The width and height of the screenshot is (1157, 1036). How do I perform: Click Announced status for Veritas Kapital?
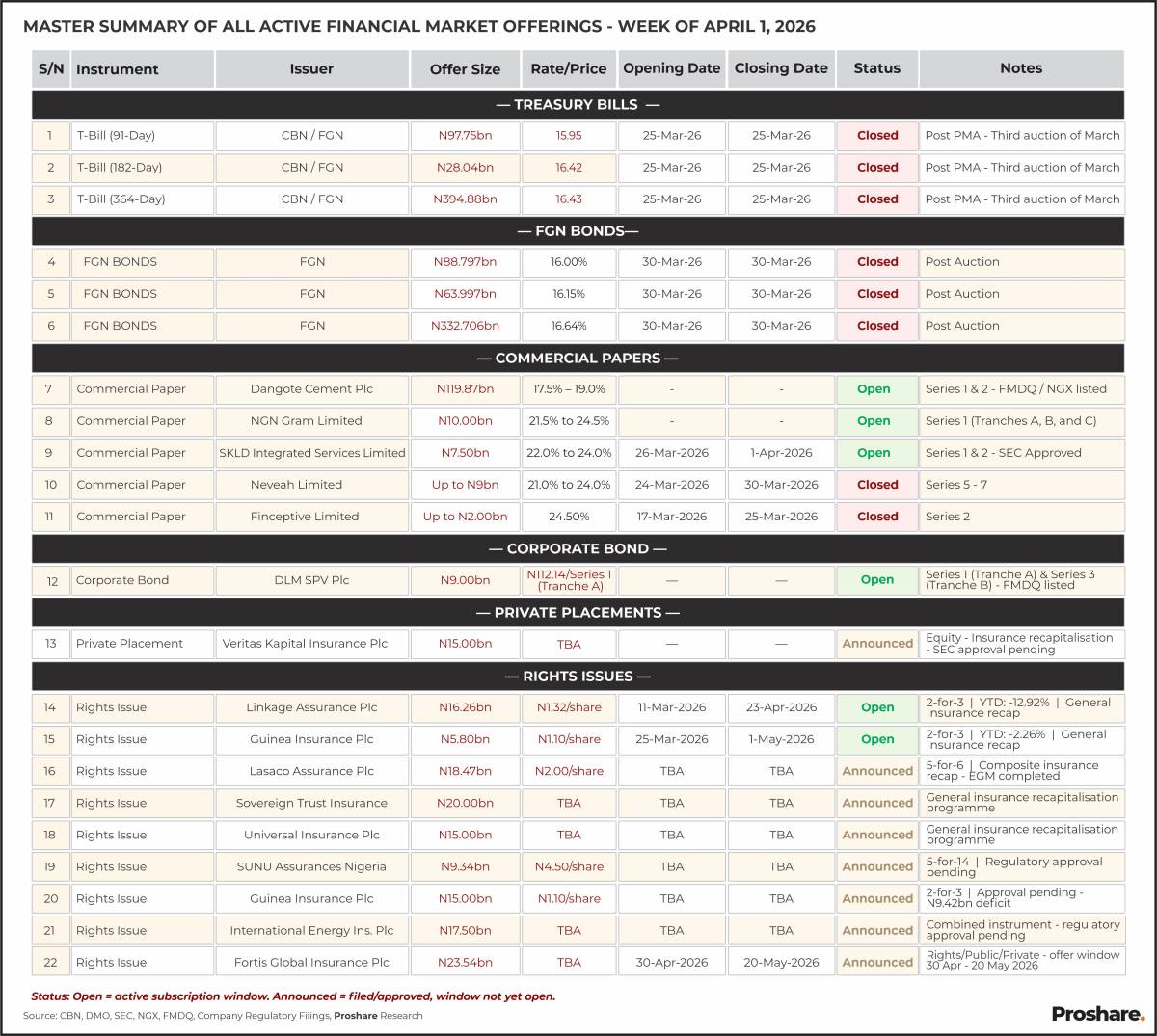click(877, 644)
